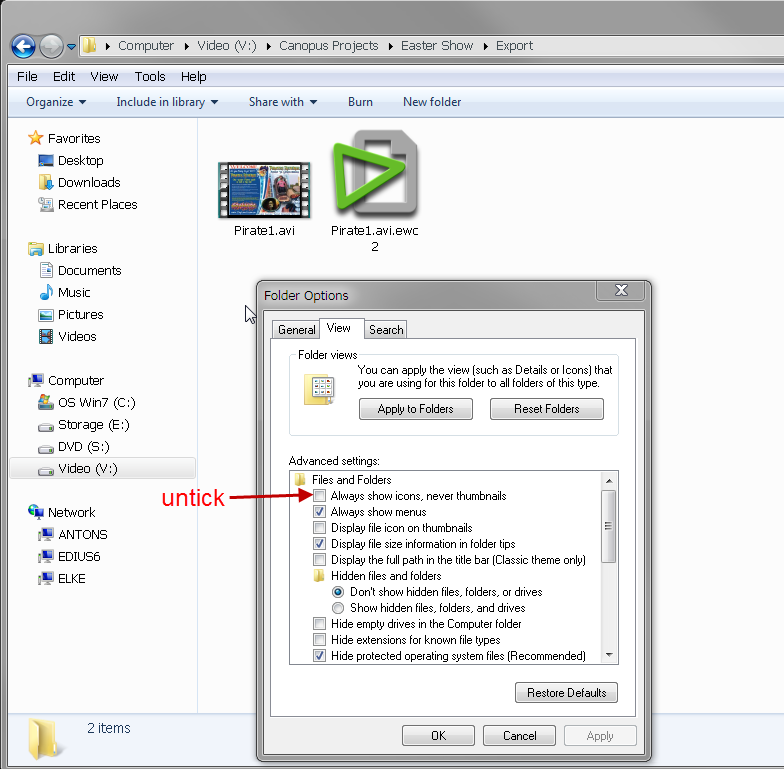Viewport: 784px width, 769px height.
Task: Select the Storage (E:) drive icon
Action: pos(46,427)
